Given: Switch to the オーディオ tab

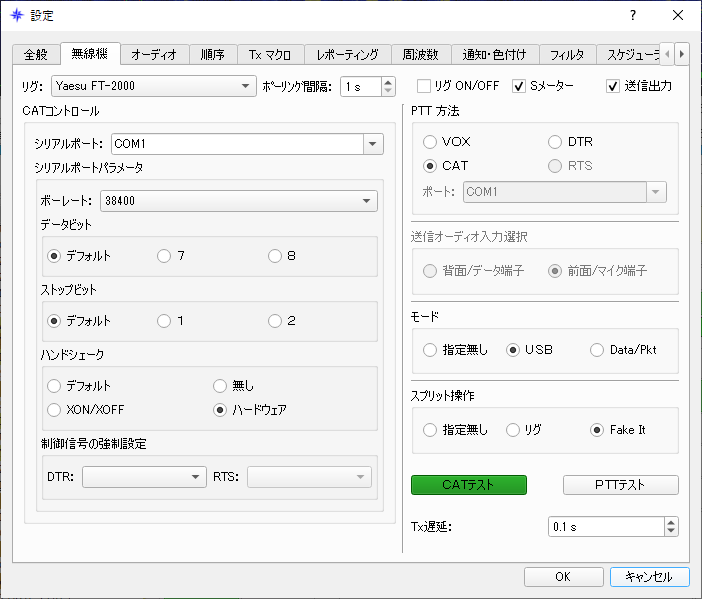Looking at the screenshot, I should (154, 54).
